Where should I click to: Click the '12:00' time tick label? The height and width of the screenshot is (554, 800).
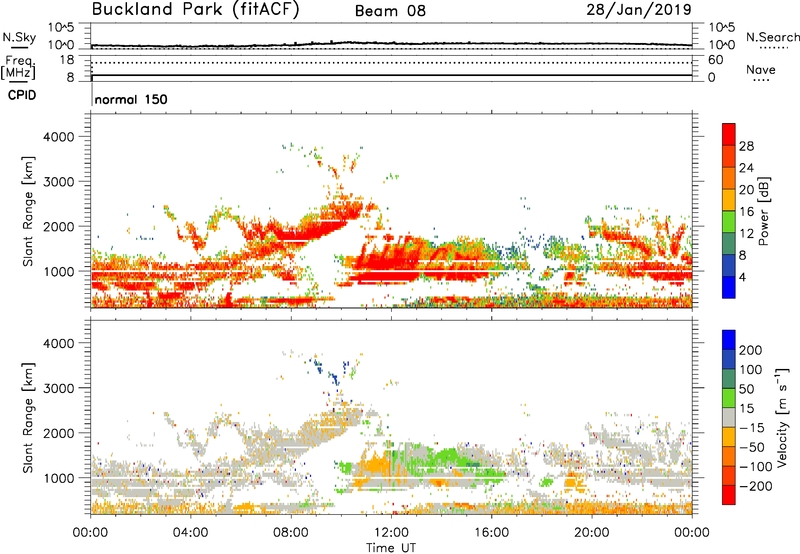(391, 533)
